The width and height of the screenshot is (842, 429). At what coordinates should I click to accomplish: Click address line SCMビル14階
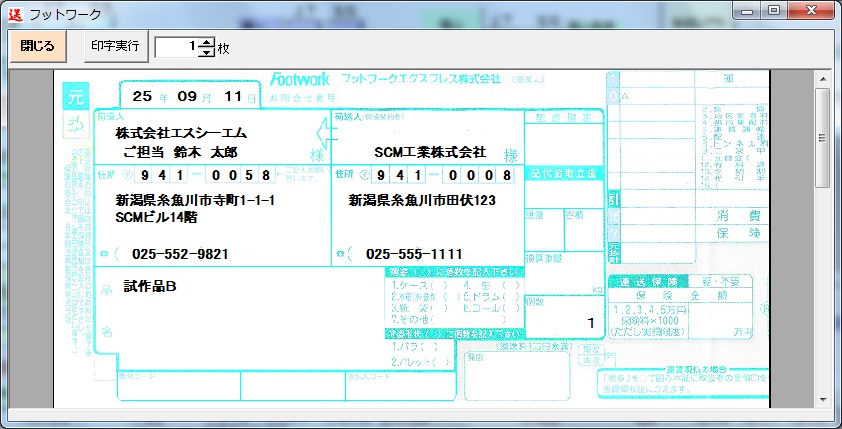(156, 217)
